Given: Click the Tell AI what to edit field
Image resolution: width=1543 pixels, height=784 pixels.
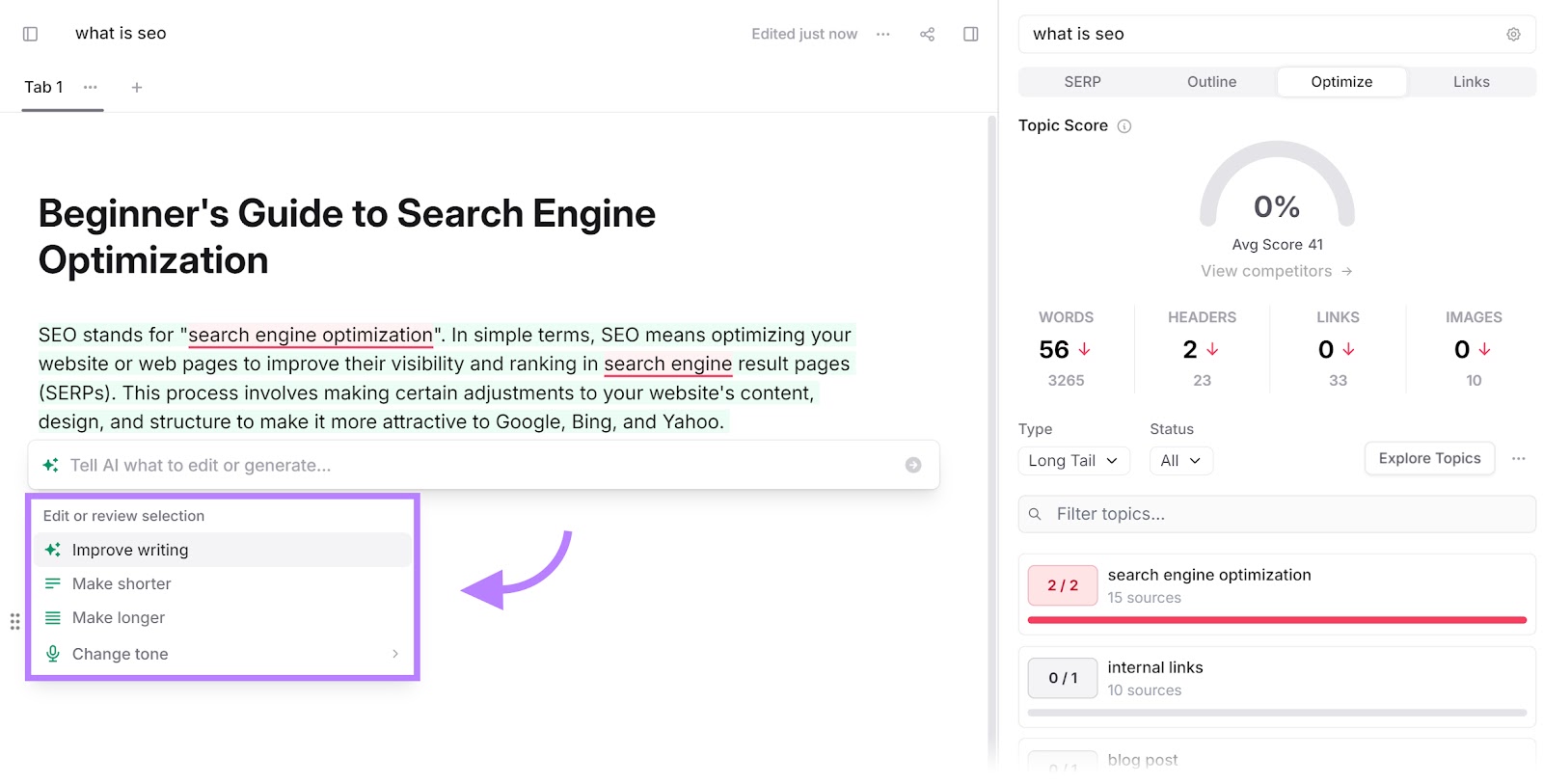Looking at the screenshot, I should tap(483, 465).
